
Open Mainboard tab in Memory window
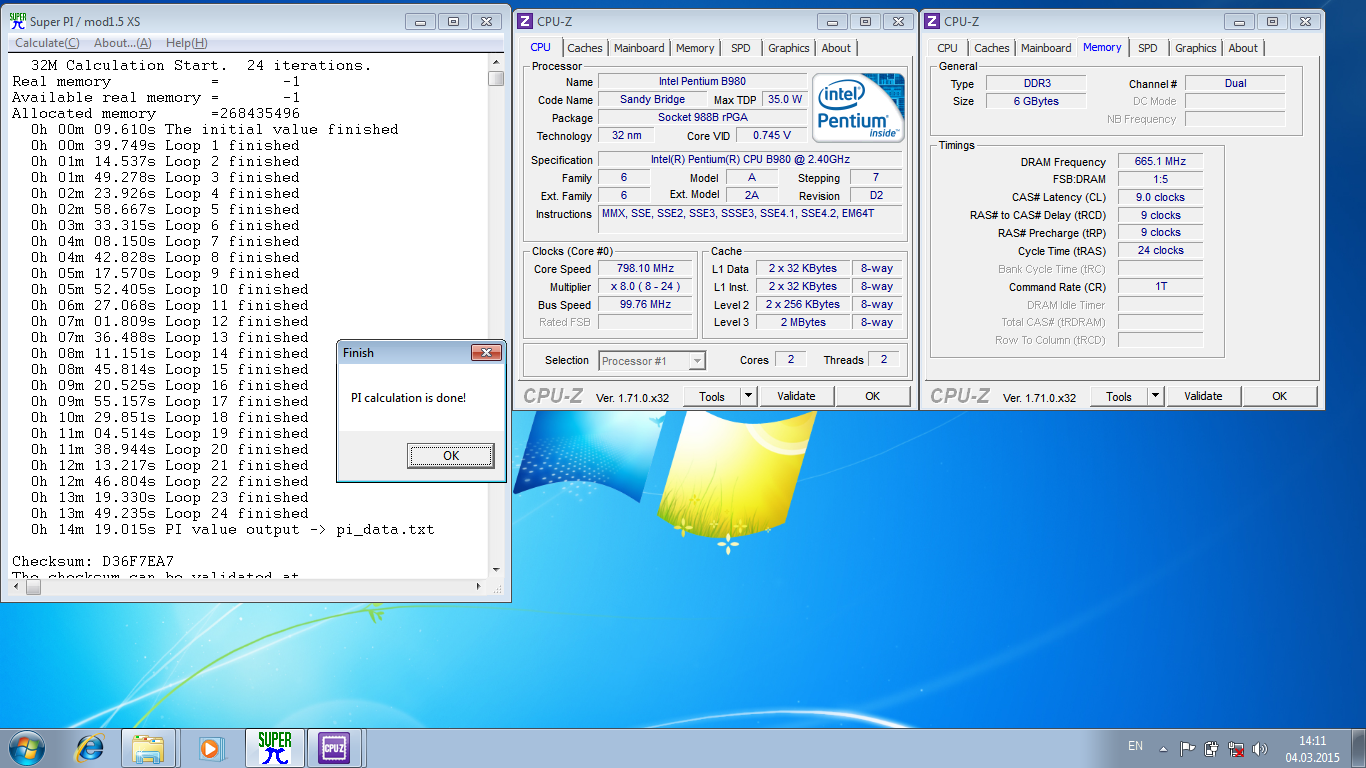point(1046,48)
